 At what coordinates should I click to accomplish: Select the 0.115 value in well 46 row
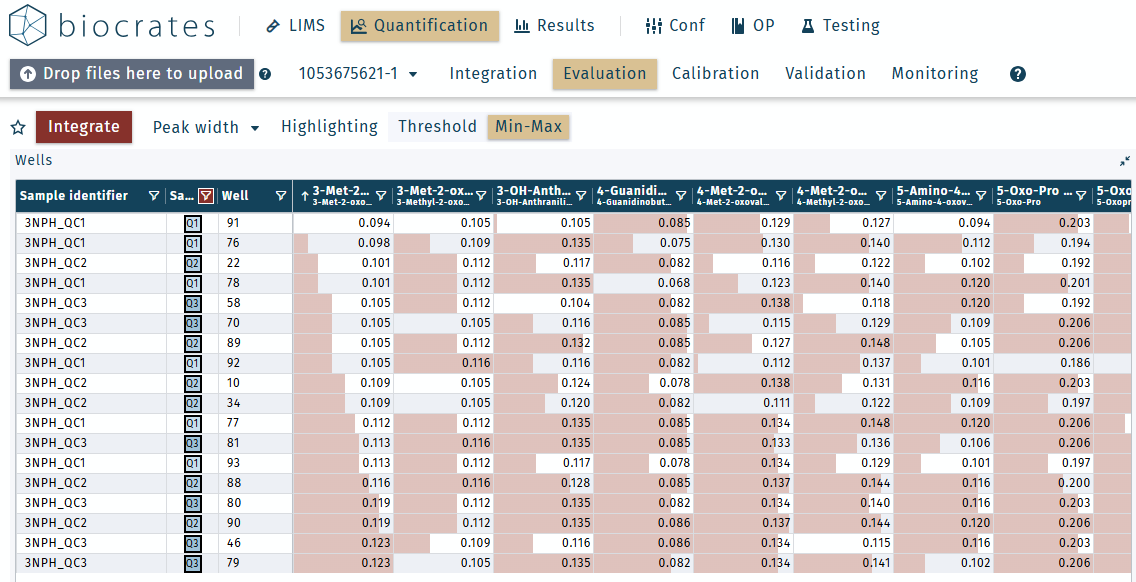point(843,544)
